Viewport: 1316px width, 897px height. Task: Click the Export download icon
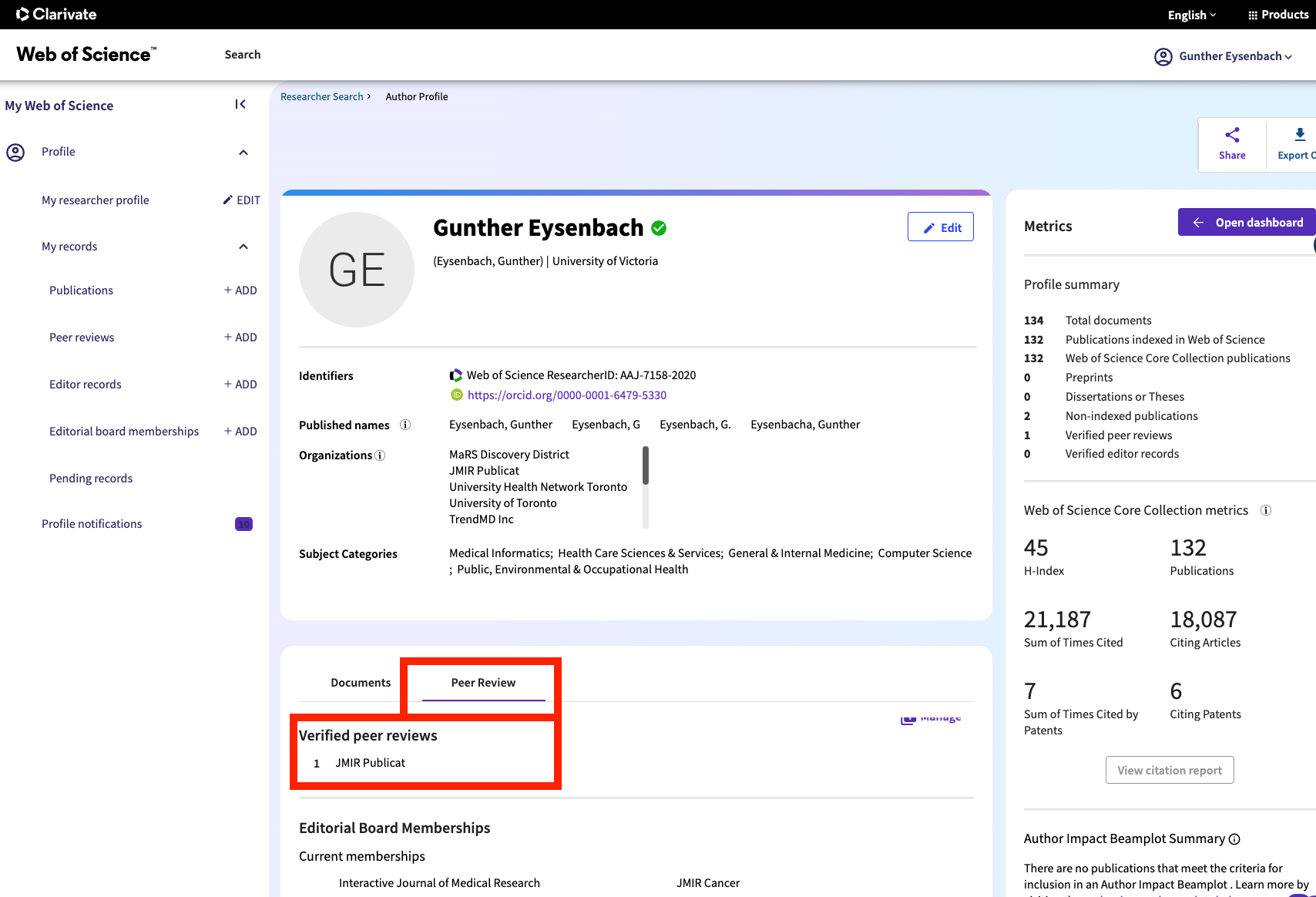tap(1299, 136)
